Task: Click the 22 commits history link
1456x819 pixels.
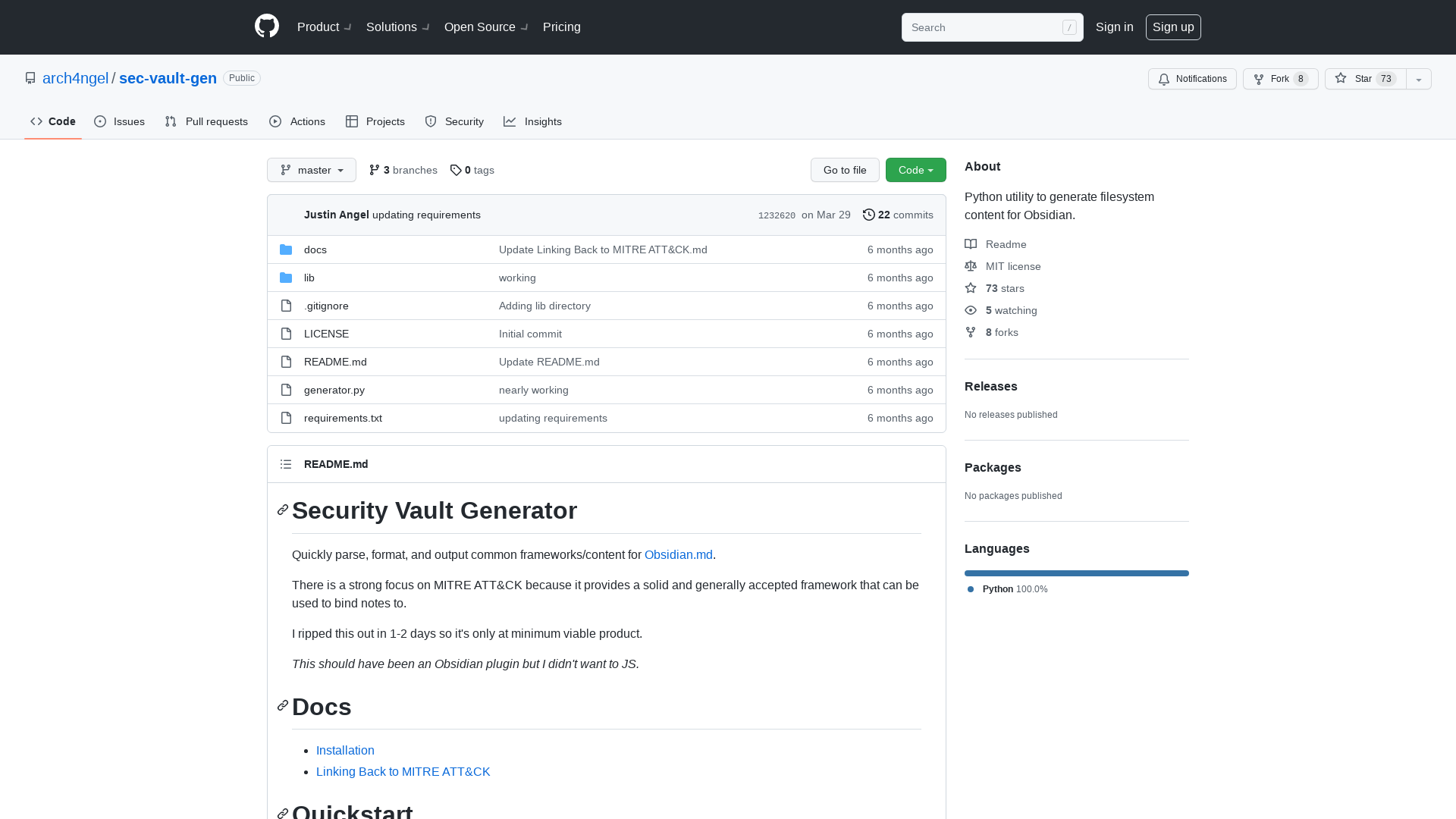Action: point(898,215)
